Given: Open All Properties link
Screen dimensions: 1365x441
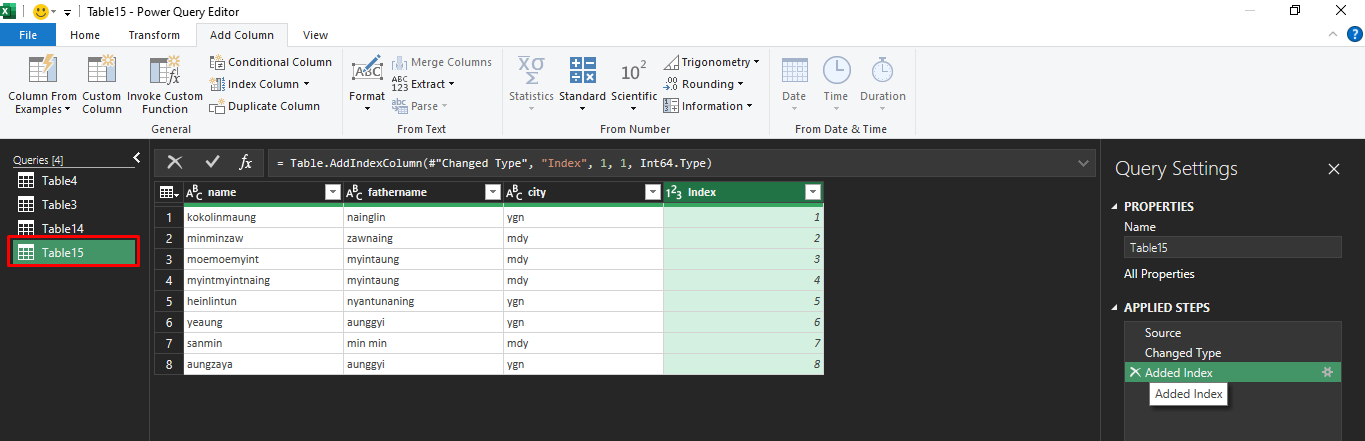Looking at the screenshot, I should coord(1159,273).
